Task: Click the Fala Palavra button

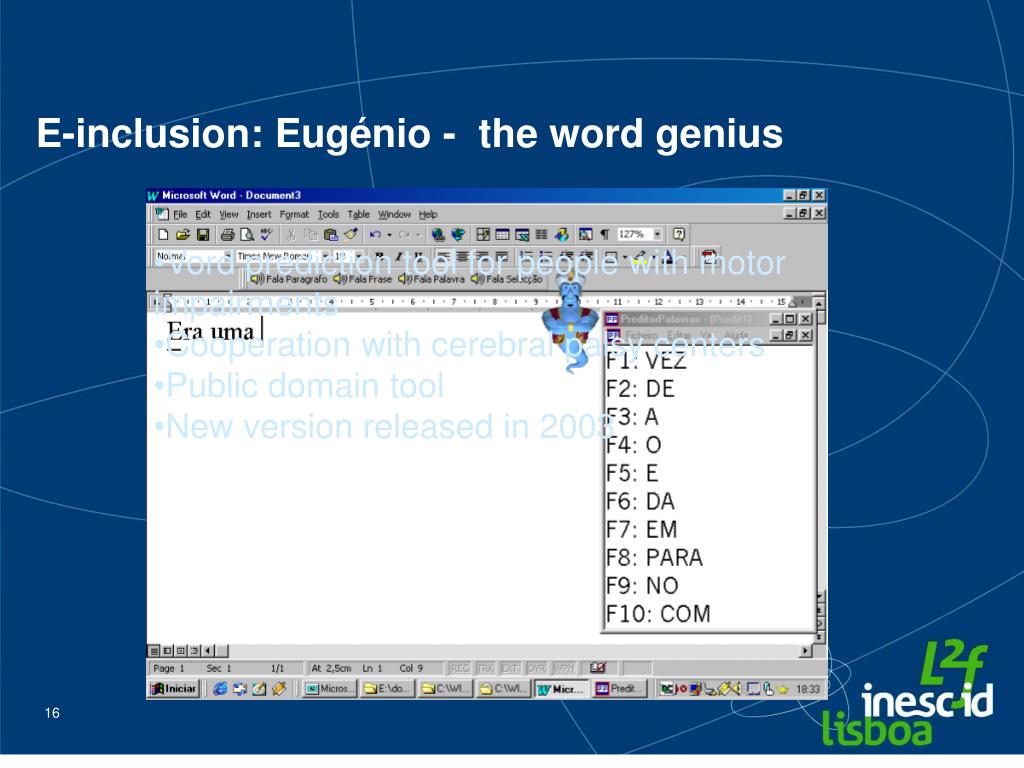Action: (x=431, y=279)
